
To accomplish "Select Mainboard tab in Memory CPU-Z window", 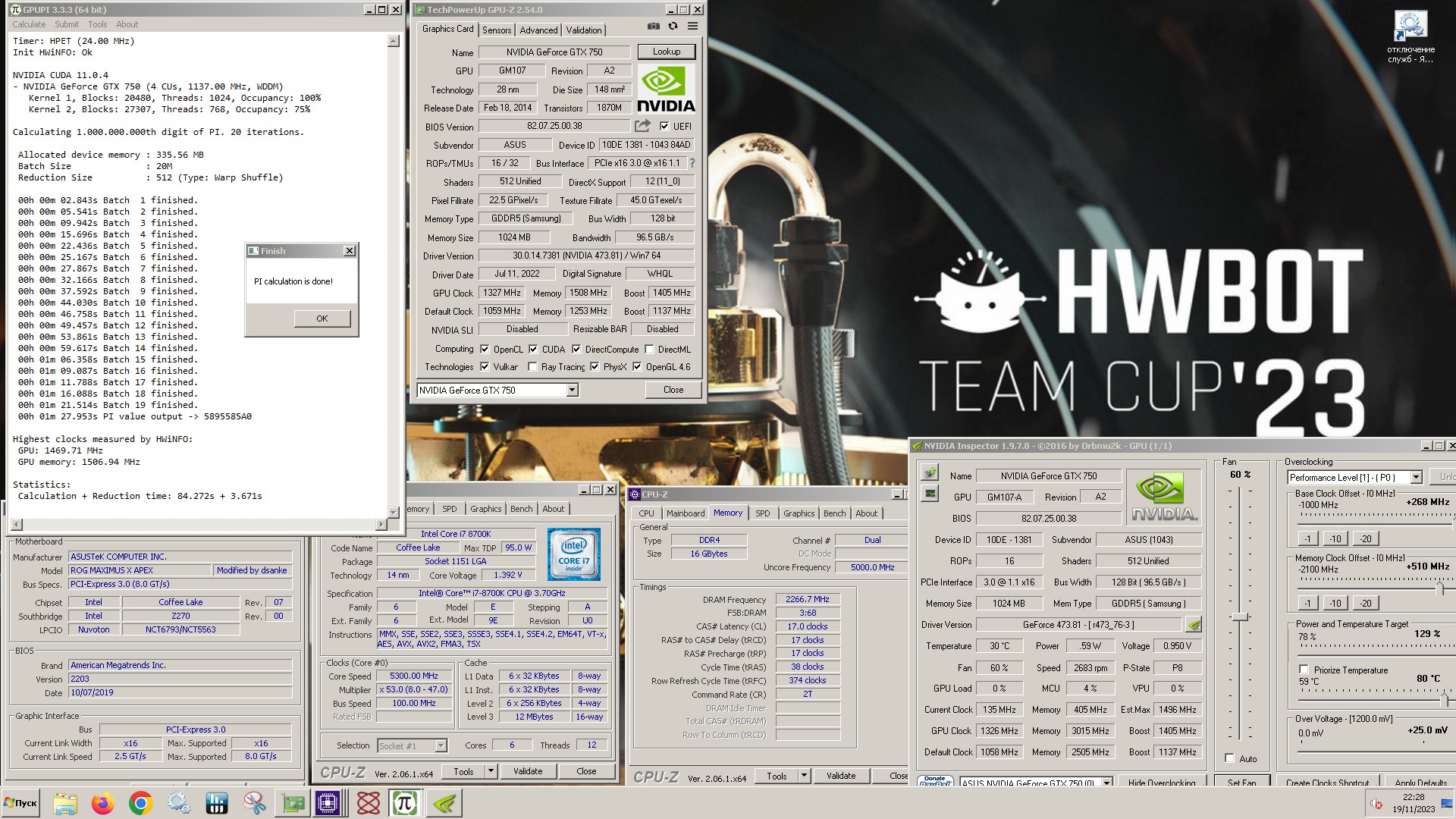I will pos(686,513).
